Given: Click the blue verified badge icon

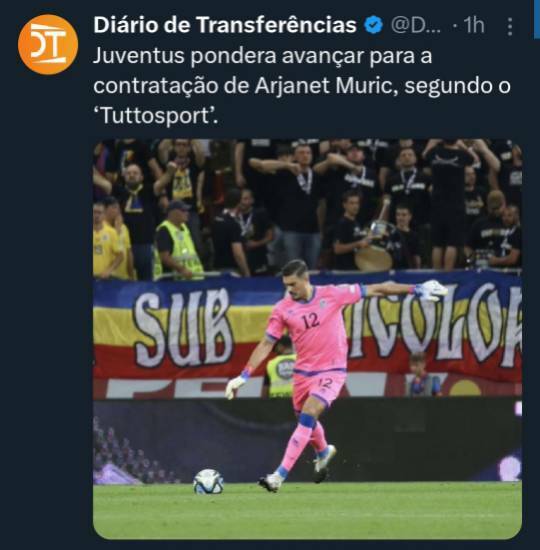Looking at the screenshot, I should coord(373,25).
